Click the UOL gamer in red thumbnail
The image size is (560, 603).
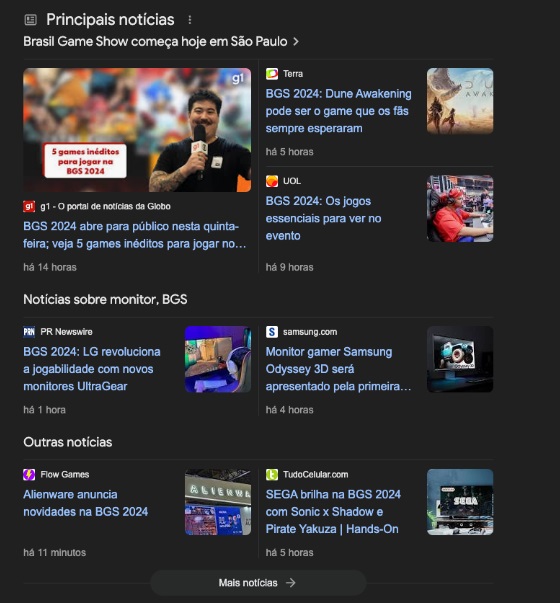click(x=460, y=208)
